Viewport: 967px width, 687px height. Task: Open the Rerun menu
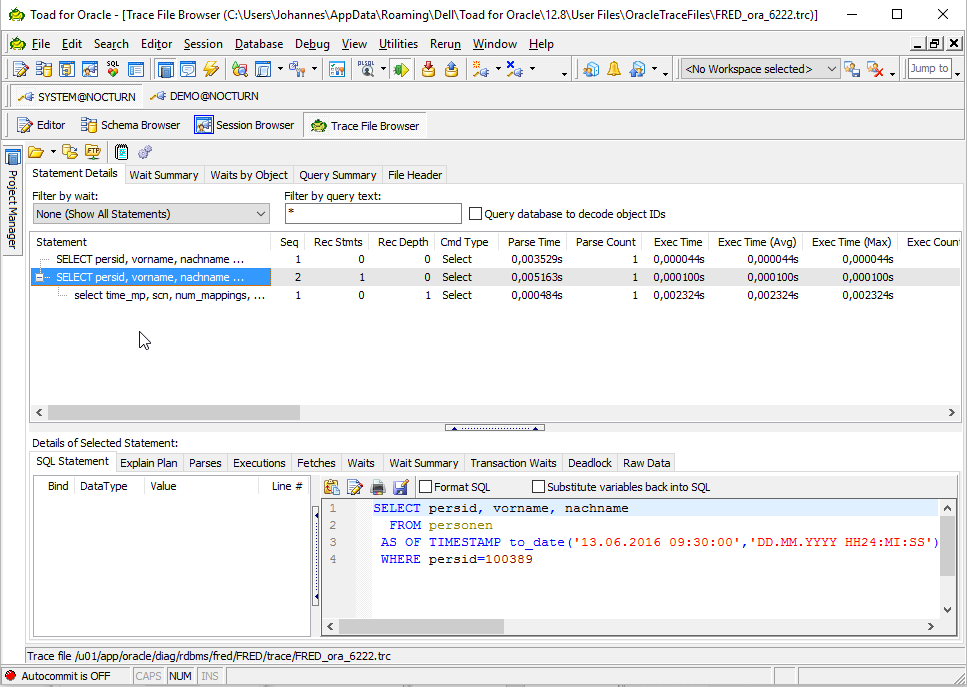[445, 44]
